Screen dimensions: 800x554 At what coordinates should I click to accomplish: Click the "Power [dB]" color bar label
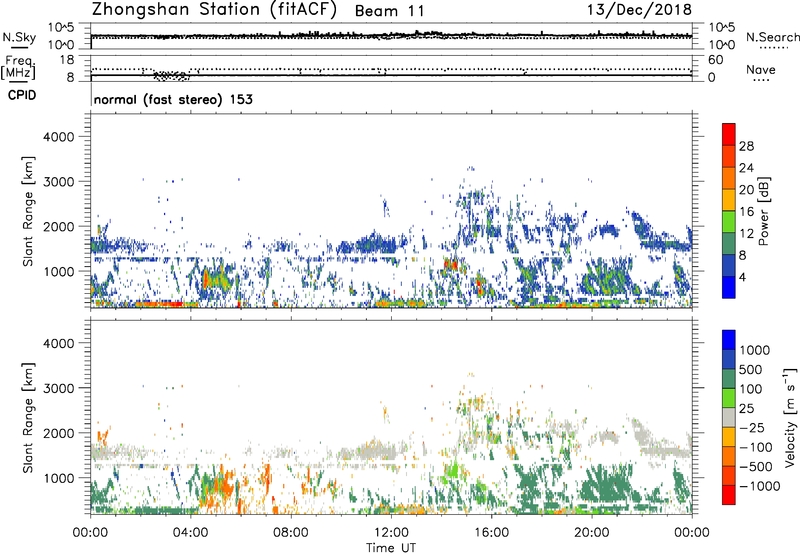pos(763,211)
